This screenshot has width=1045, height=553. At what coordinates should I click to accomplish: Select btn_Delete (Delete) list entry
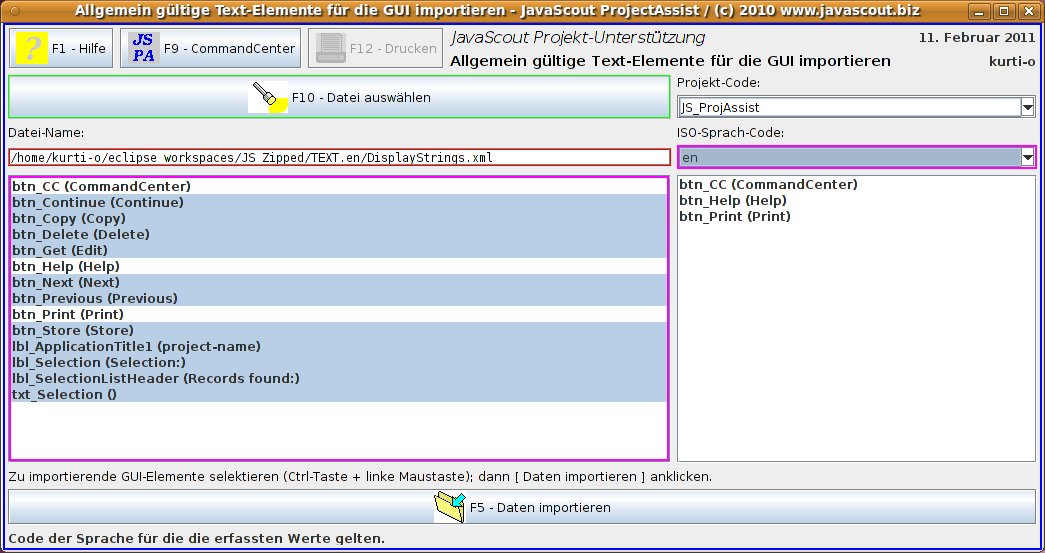81,234
